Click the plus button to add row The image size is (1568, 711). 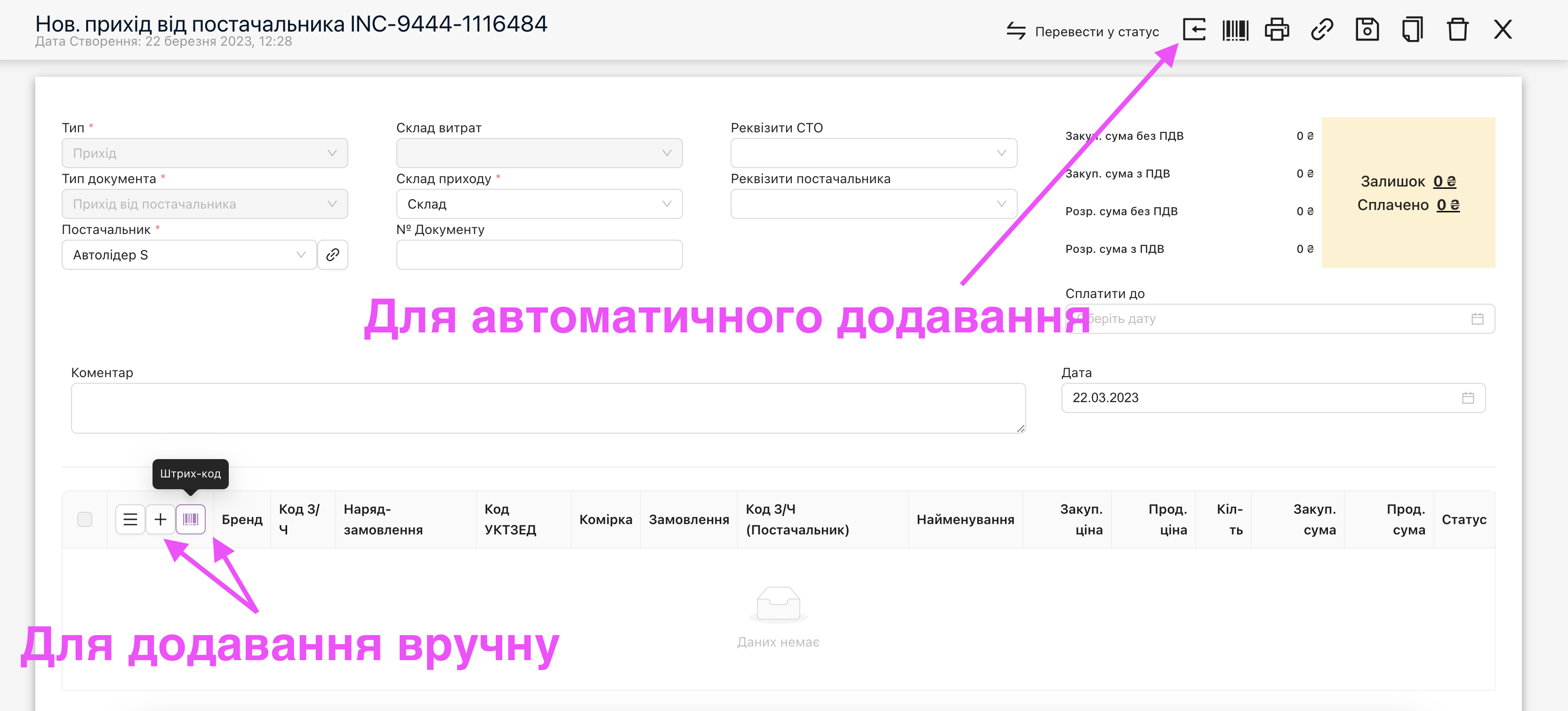[x=160, y=519]
